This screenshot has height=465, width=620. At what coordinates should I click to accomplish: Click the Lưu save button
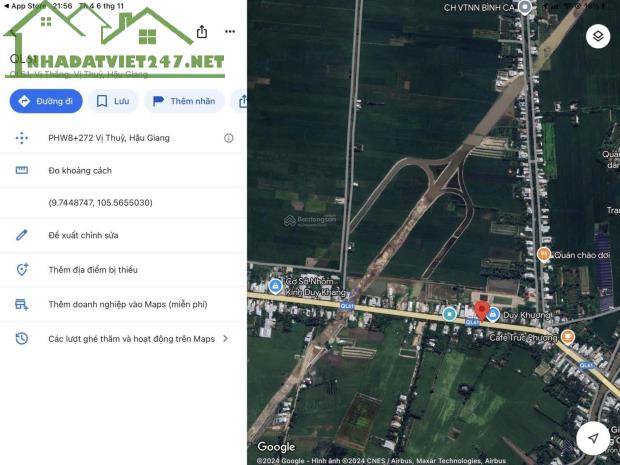coord(113,101)
